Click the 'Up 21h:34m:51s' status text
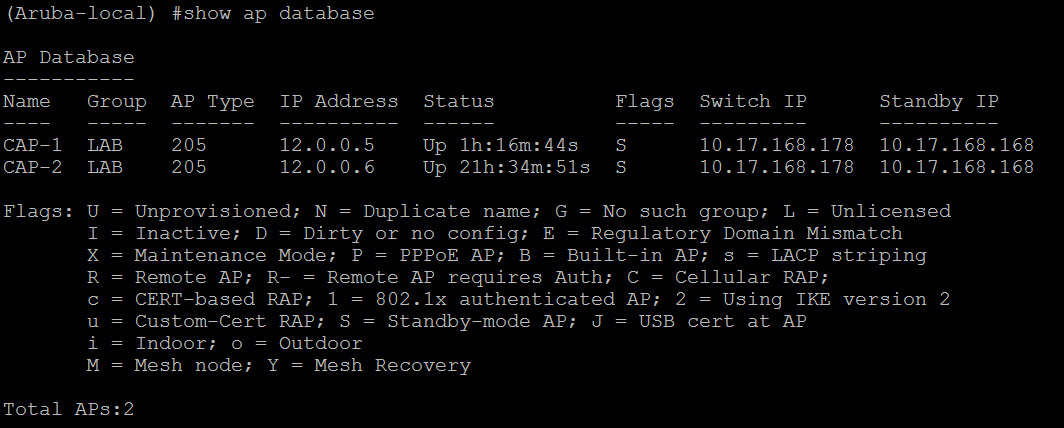The image size is (1064, 428). pyautogui.click(x=507, y=167)
